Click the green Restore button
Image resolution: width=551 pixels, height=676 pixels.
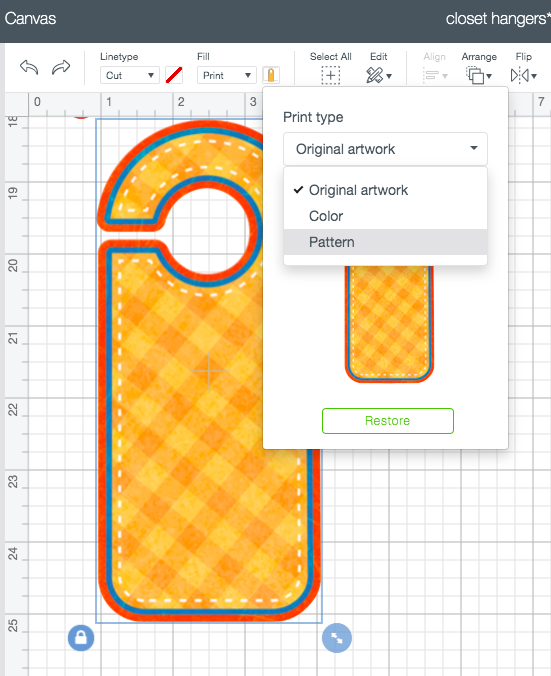pyautogui.click(x=388, y=421)
